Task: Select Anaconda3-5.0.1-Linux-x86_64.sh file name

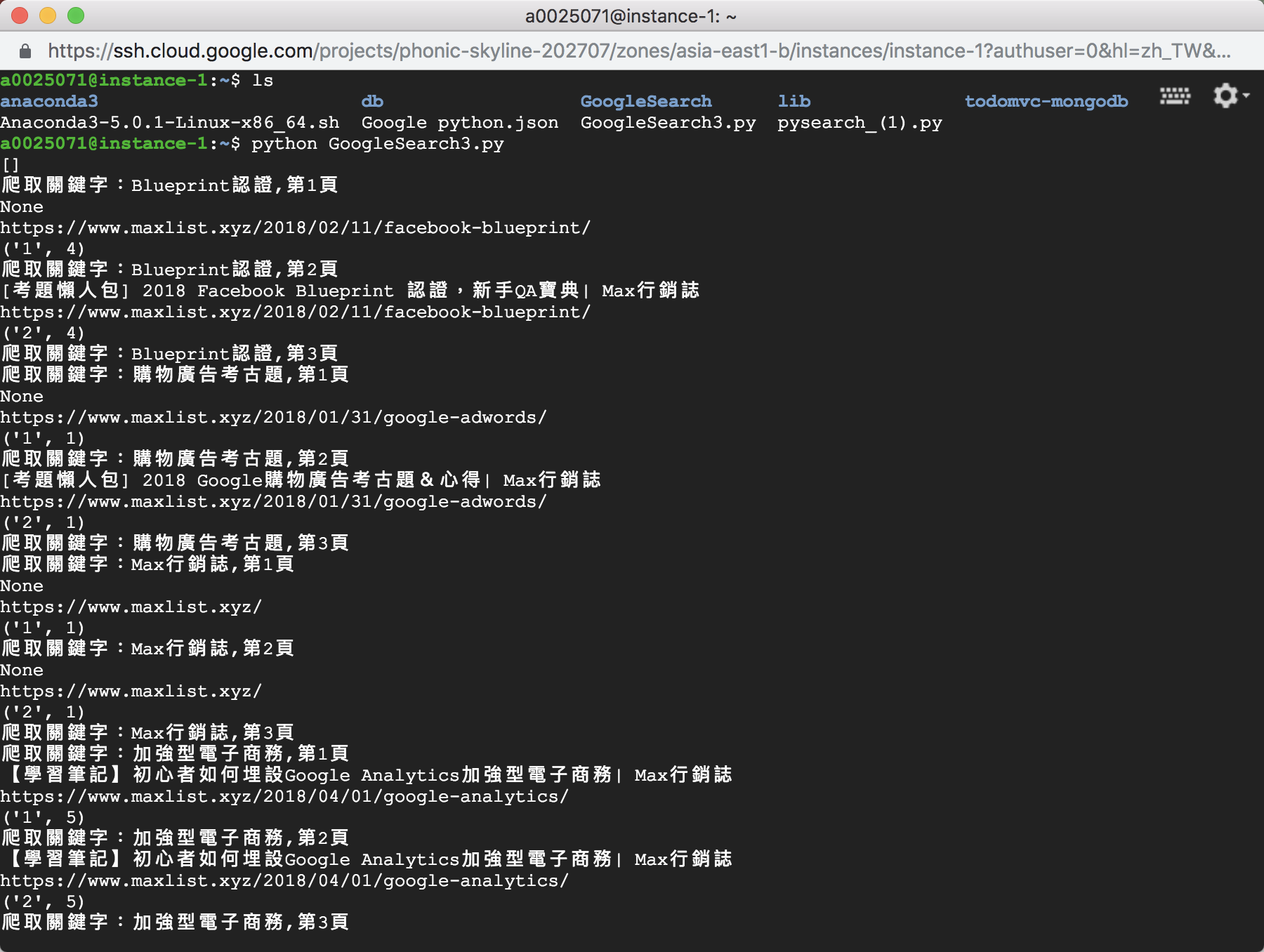Action: 170,123
